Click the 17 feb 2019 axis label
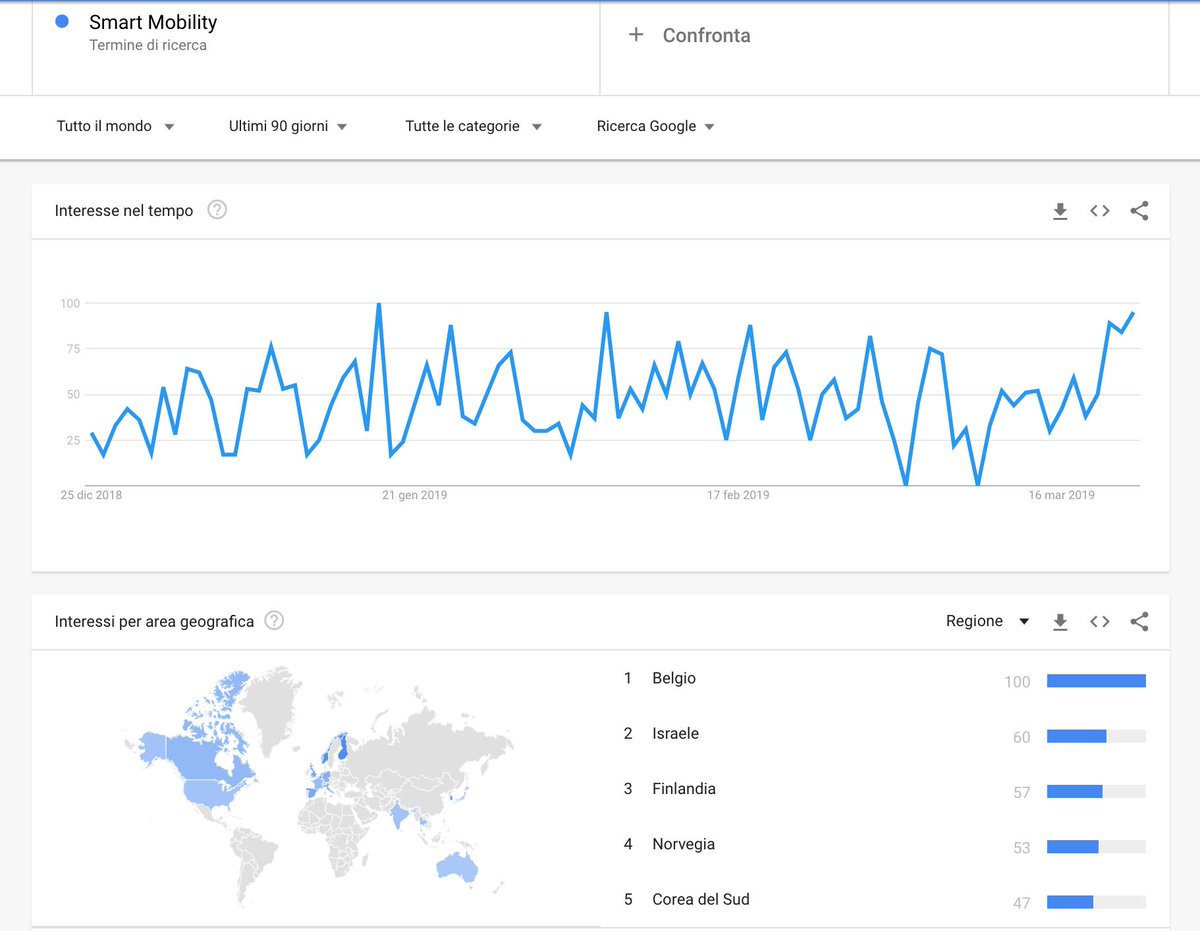This screenshot has width=1200, height=931. tap(738, 495)
